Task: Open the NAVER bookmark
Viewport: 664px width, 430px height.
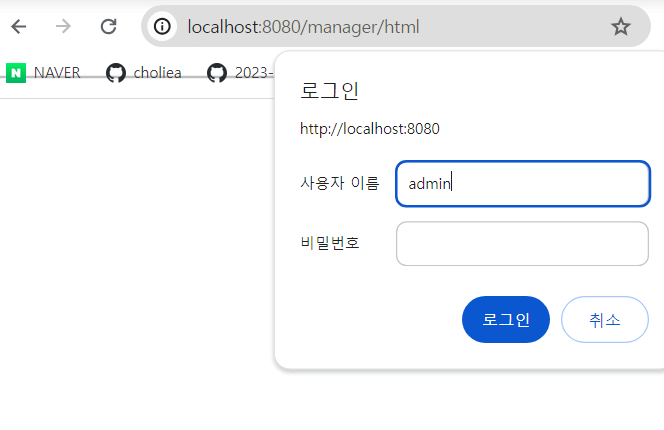Action: coord(43,73)
